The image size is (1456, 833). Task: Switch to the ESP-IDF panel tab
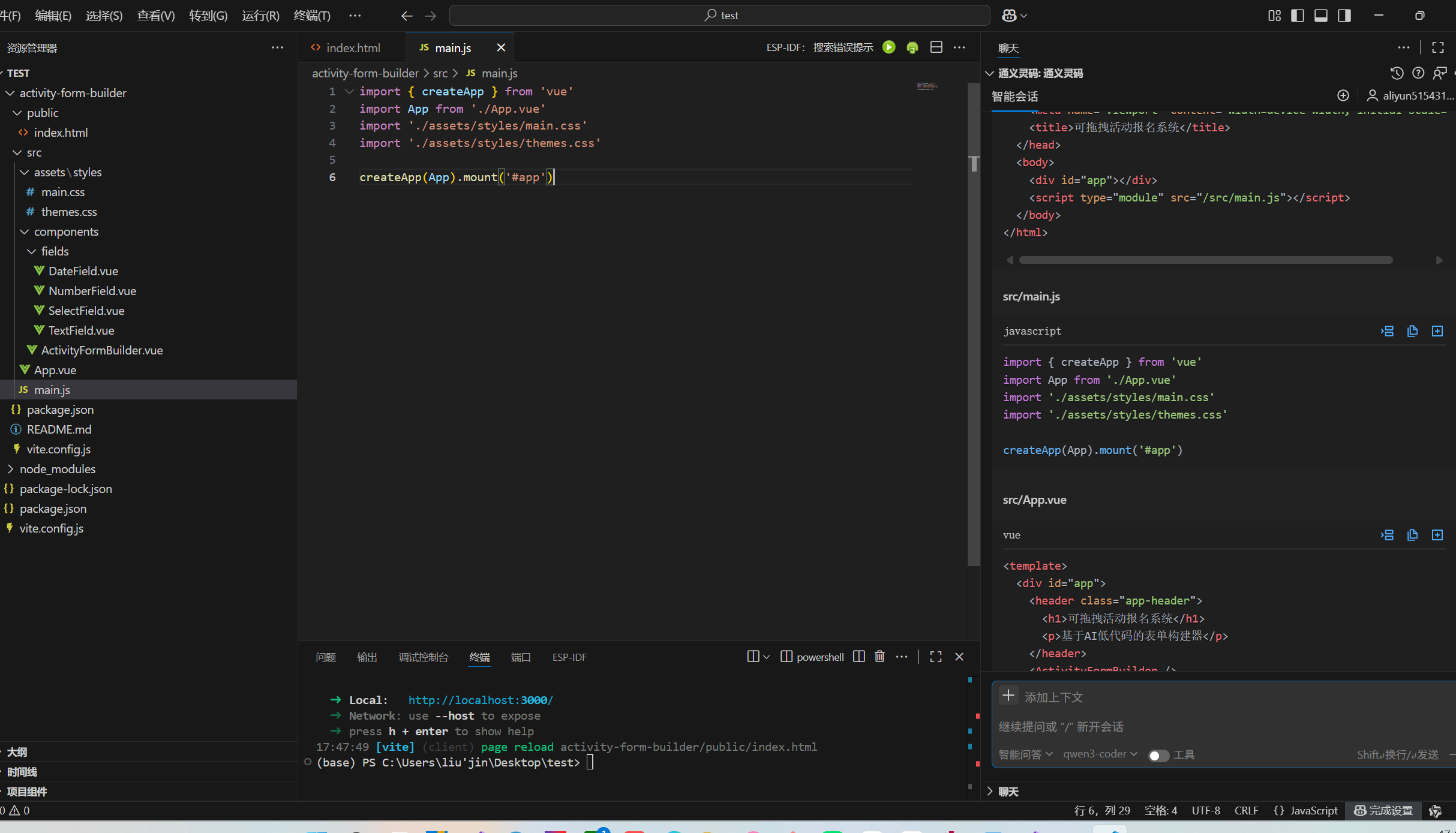pyautogui.click(x=569, y=657)
